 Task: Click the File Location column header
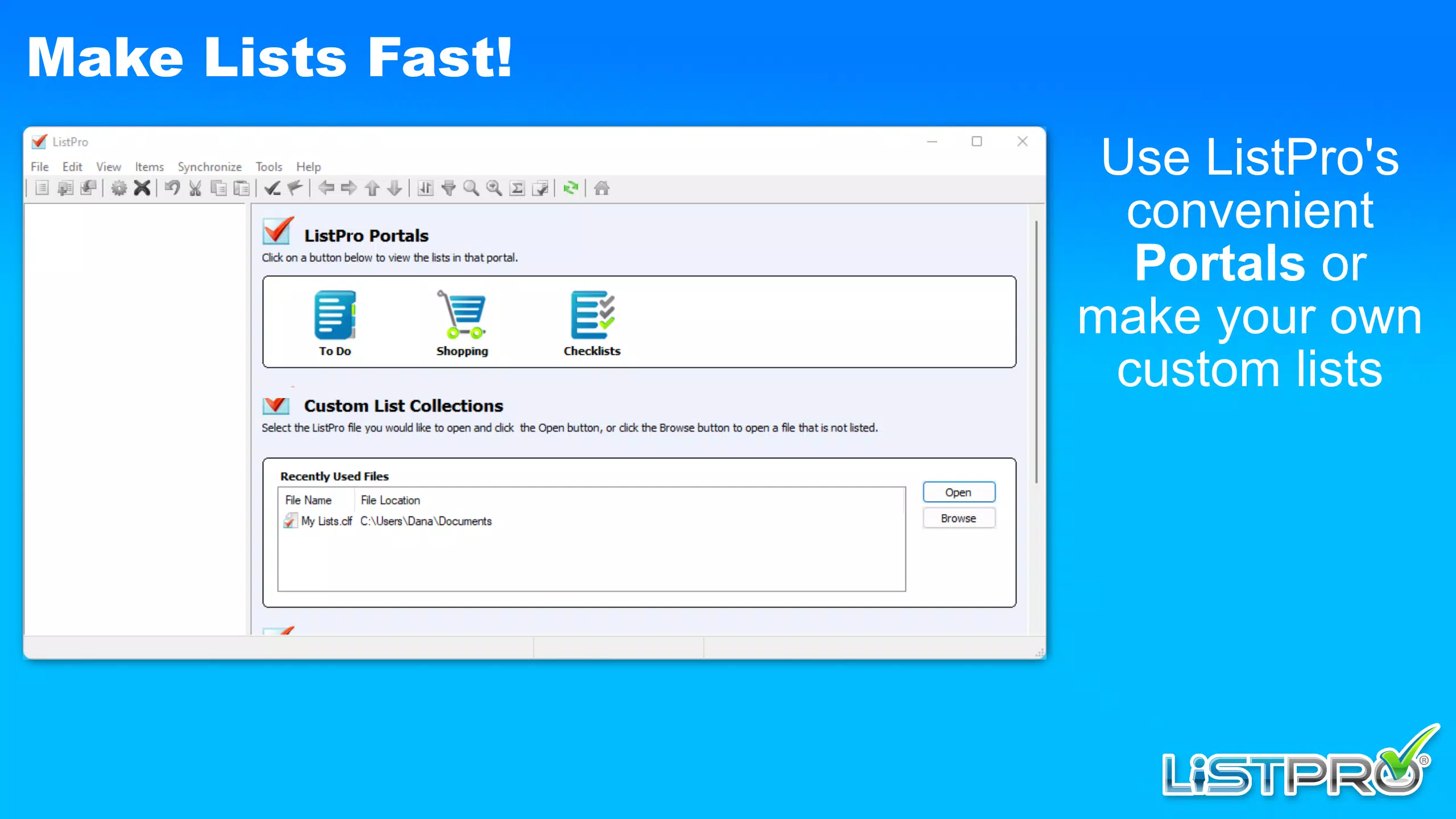click(390, 500)
